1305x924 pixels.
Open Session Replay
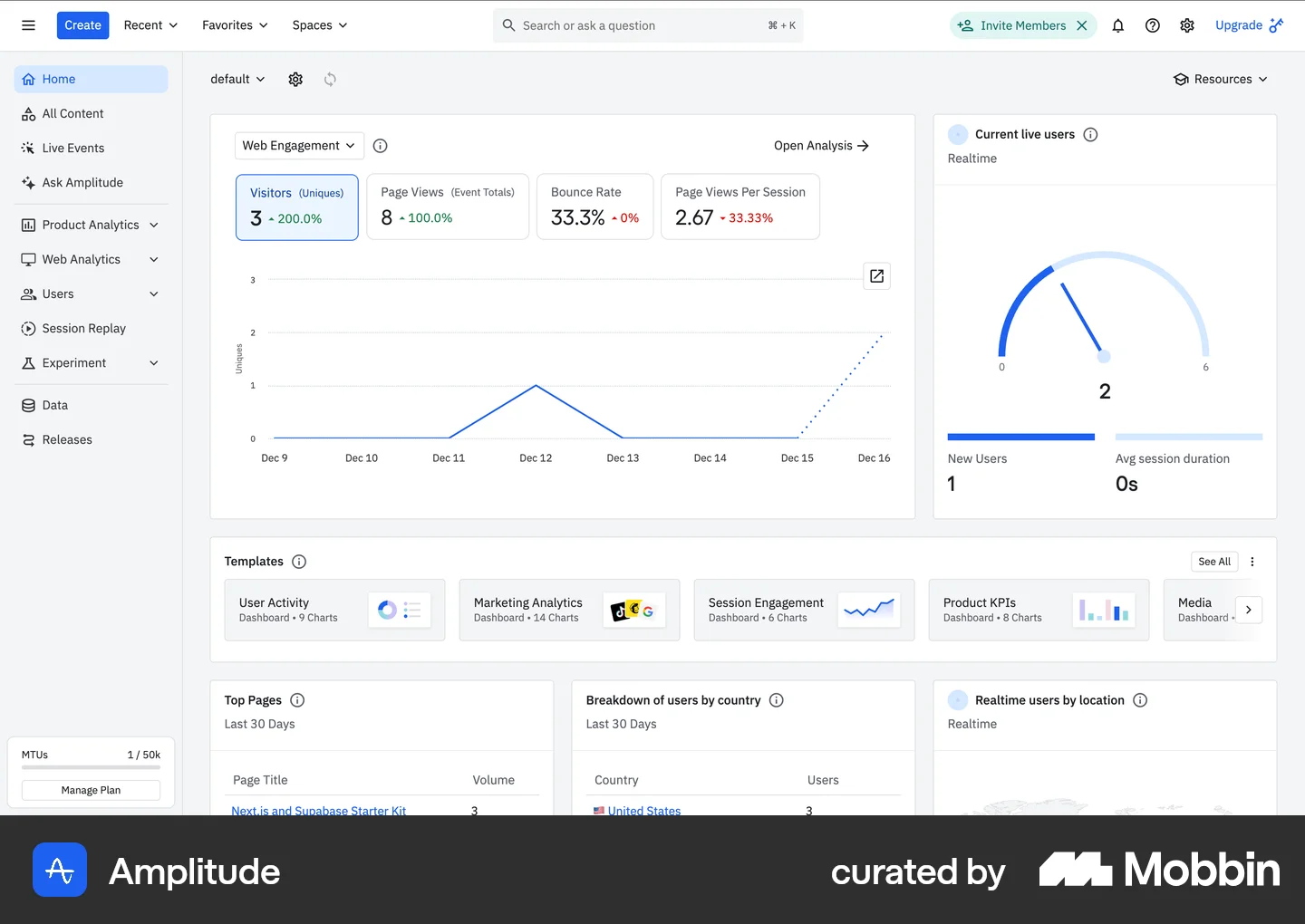point(92,329)
